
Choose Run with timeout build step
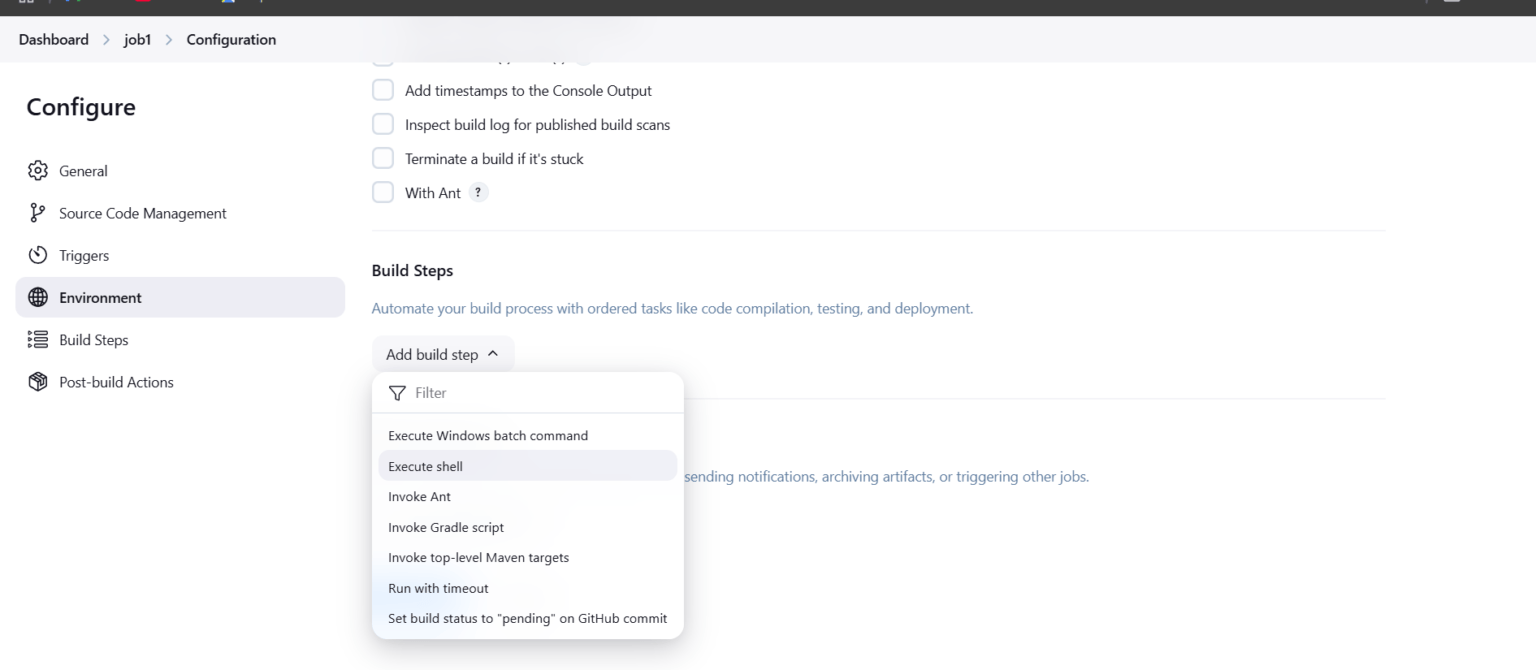[x=438, y=588]
